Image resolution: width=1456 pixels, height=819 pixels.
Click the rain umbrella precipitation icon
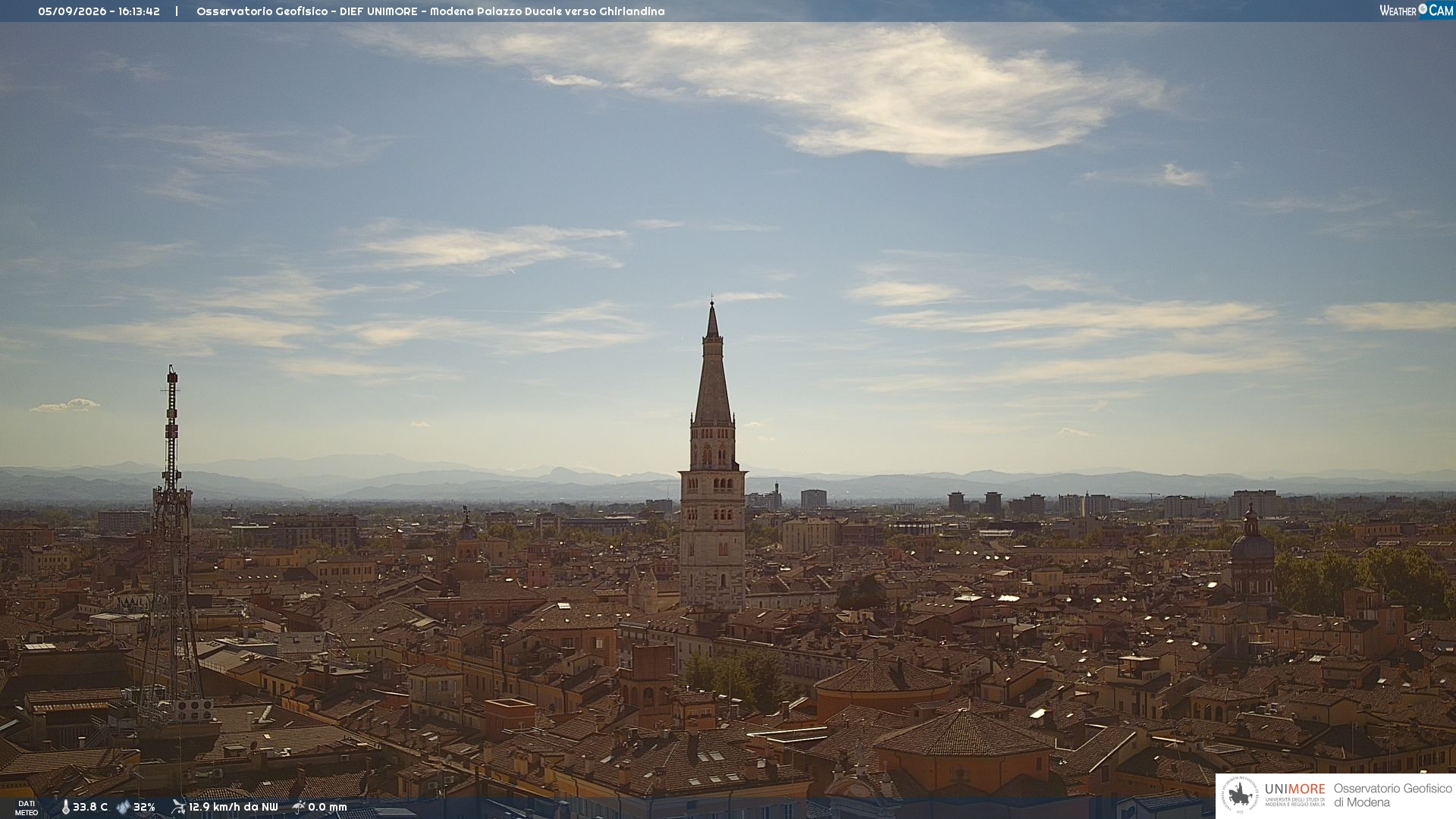click(299, 806)
